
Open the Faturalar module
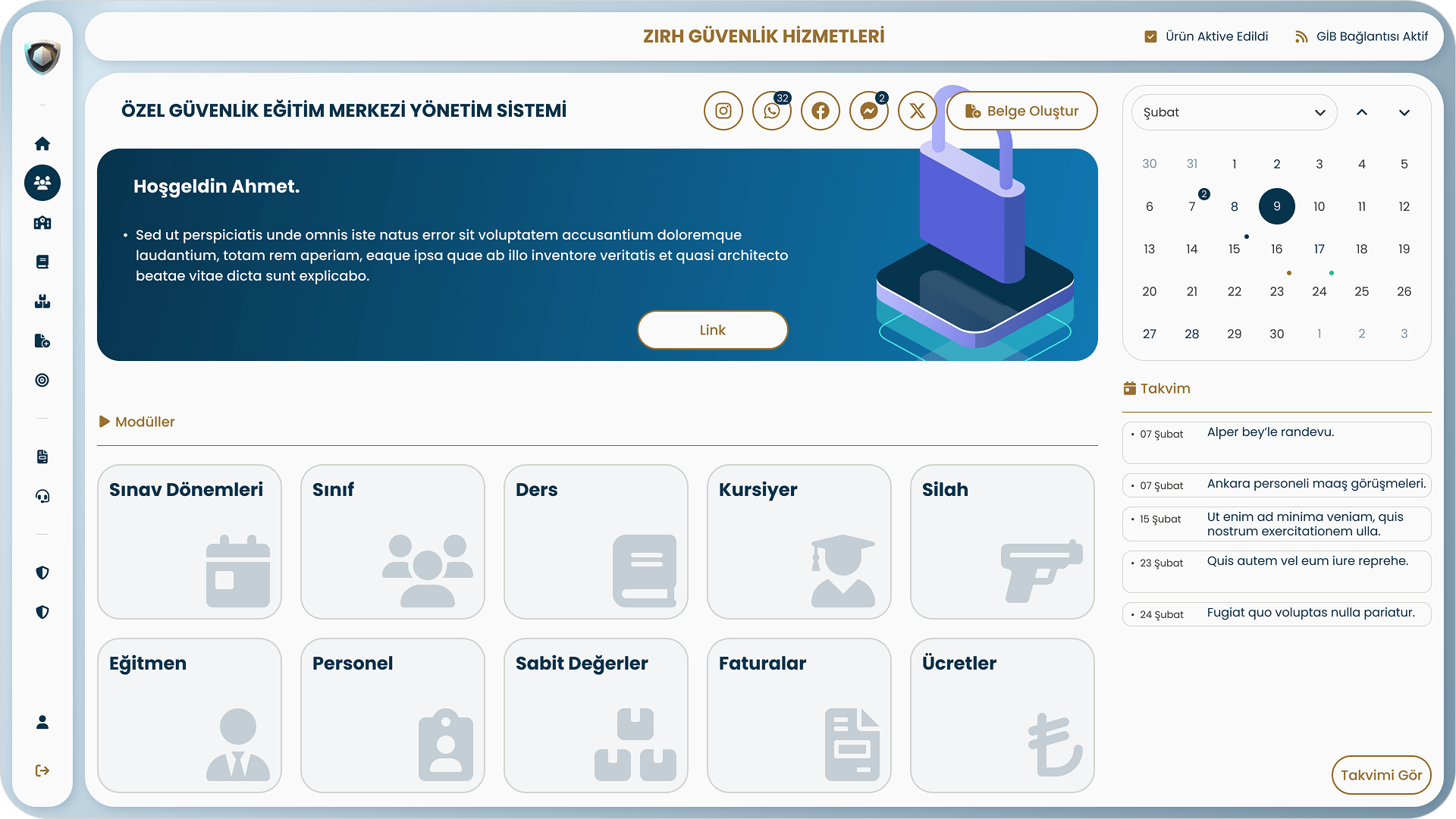click(799, 715)
